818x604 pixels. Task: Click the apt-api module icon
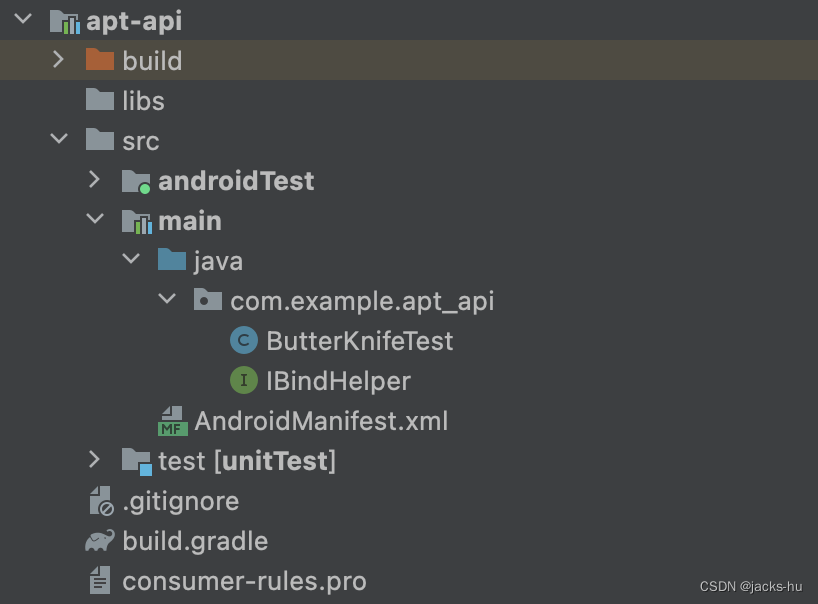click(64, 21)
